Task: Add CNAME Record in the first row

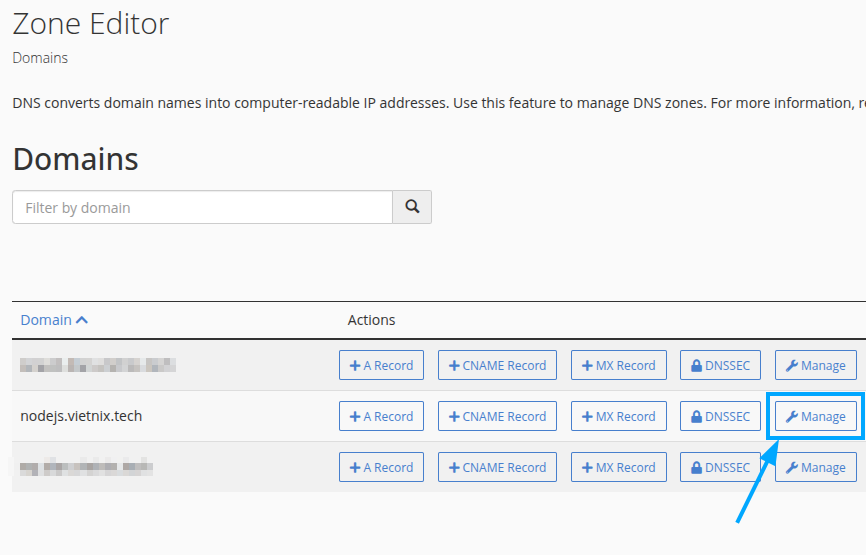Action: [x=497, y=365]
